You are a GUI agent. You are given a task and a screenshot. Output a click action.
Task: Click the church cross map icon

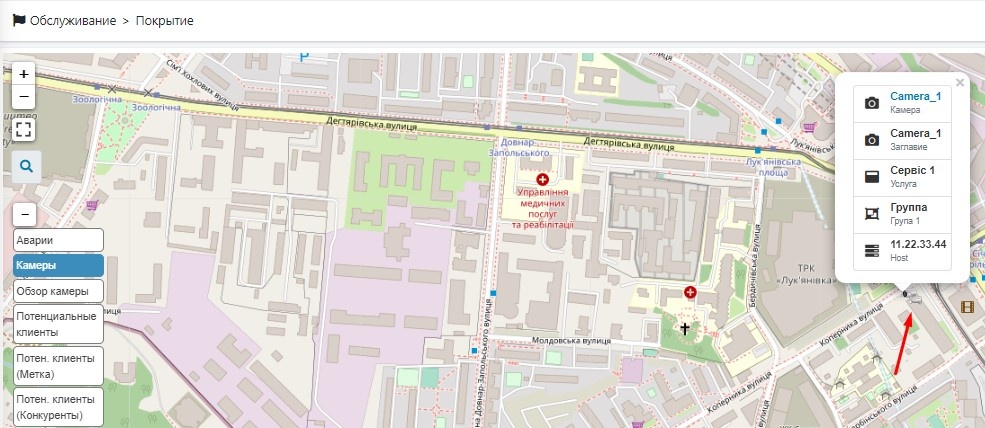coord(685,327)
